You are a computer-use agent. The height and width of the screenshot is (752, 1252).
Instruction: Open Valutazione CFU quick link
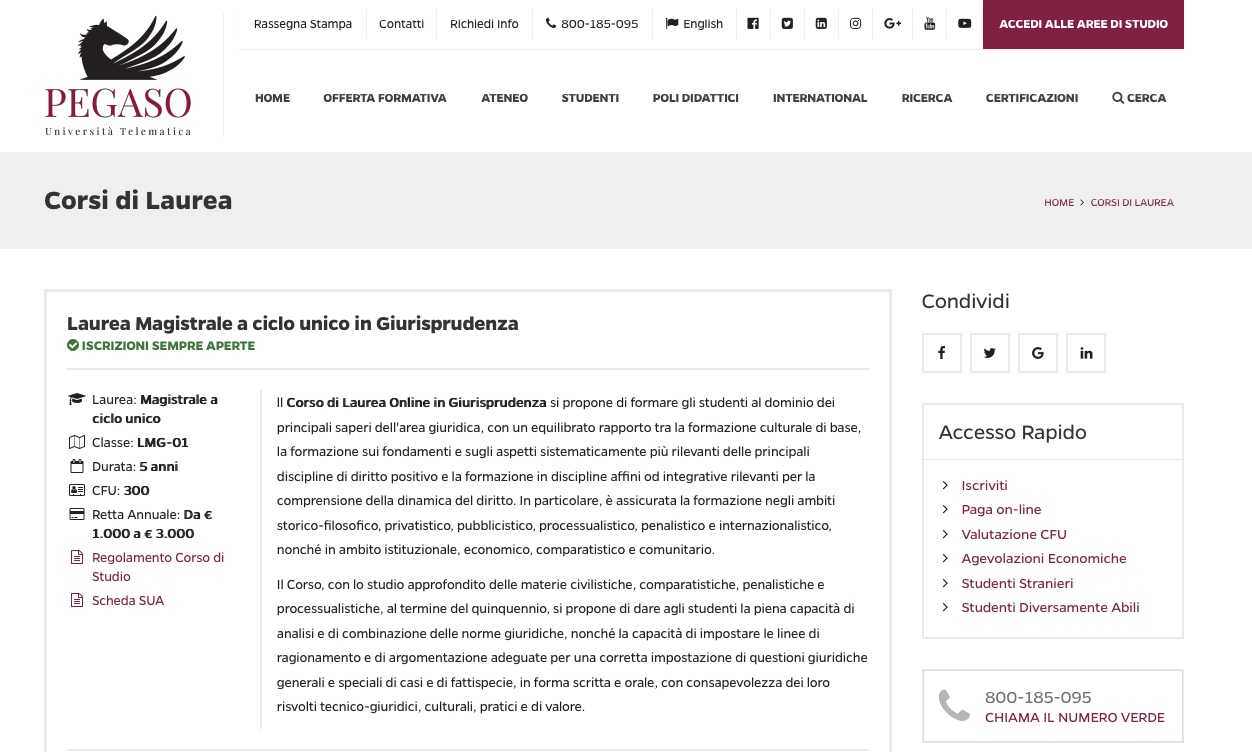point(1014,534)
